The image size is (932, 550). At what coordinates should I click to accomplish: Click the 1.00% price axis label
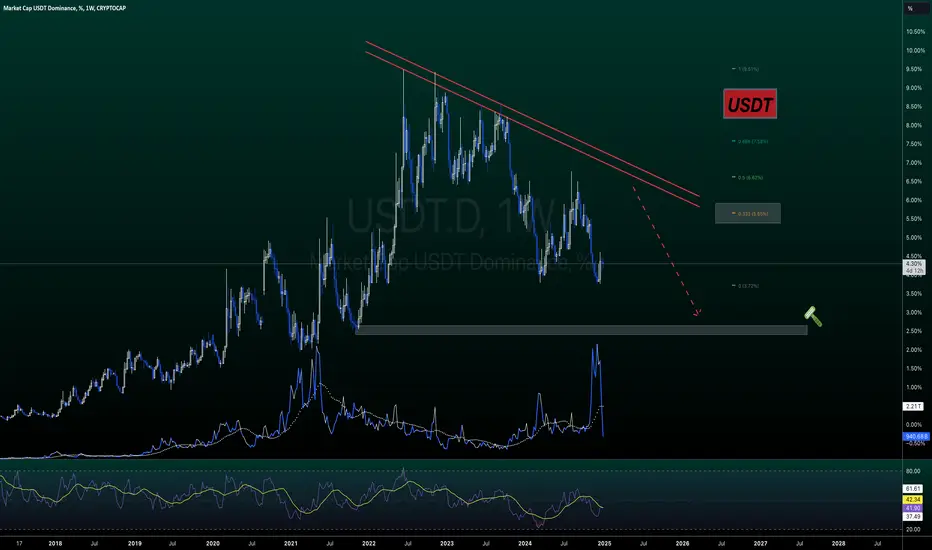(x=914, y=387)
